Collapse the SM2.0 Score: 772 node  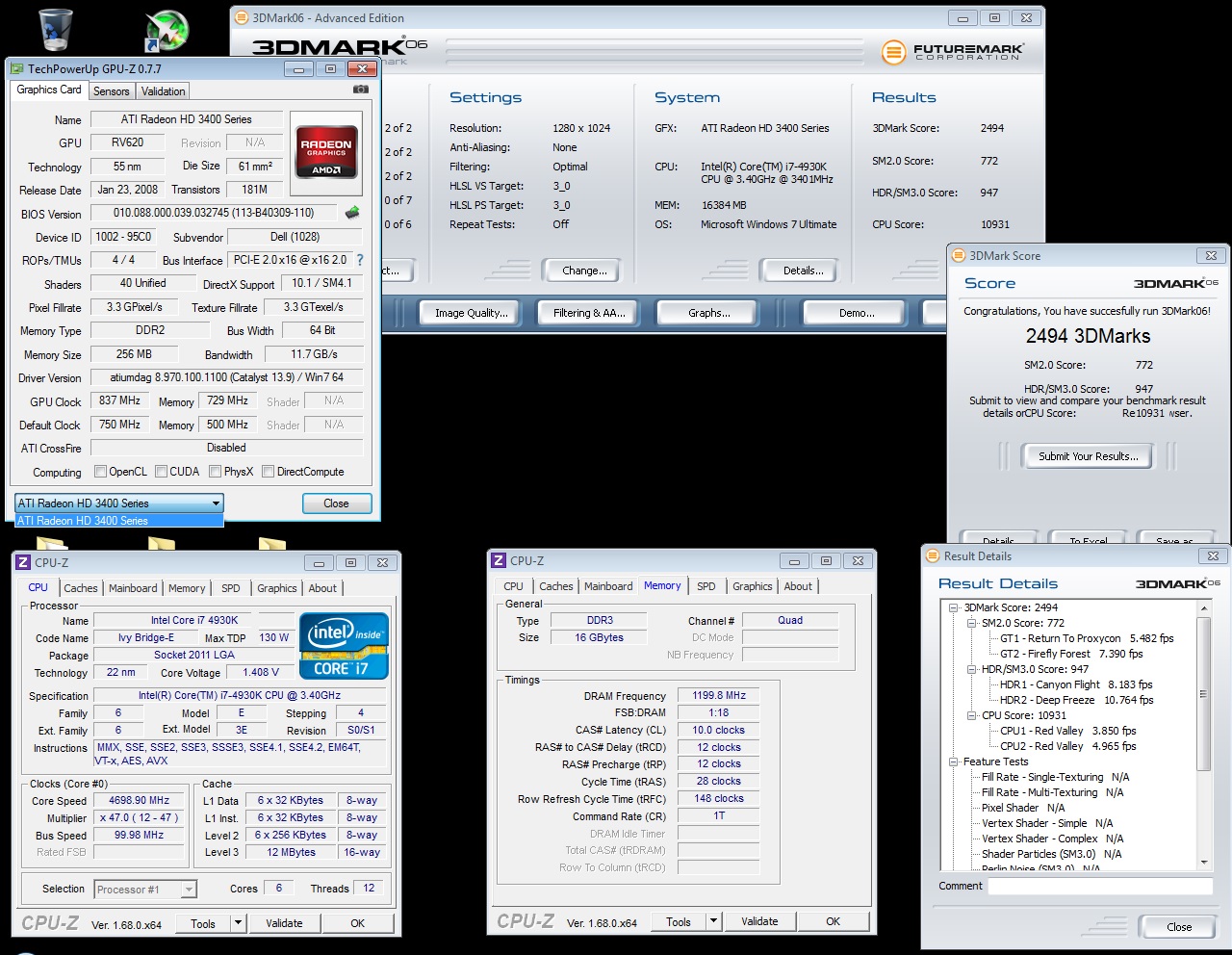(971, 623)
